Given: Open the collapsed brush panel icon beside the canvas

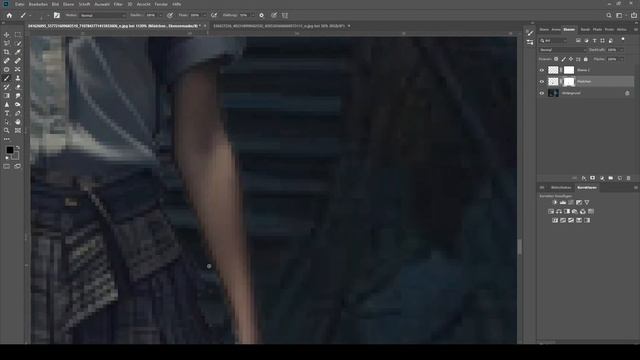Looking at the screenshot, I should (x=530, y=33).
